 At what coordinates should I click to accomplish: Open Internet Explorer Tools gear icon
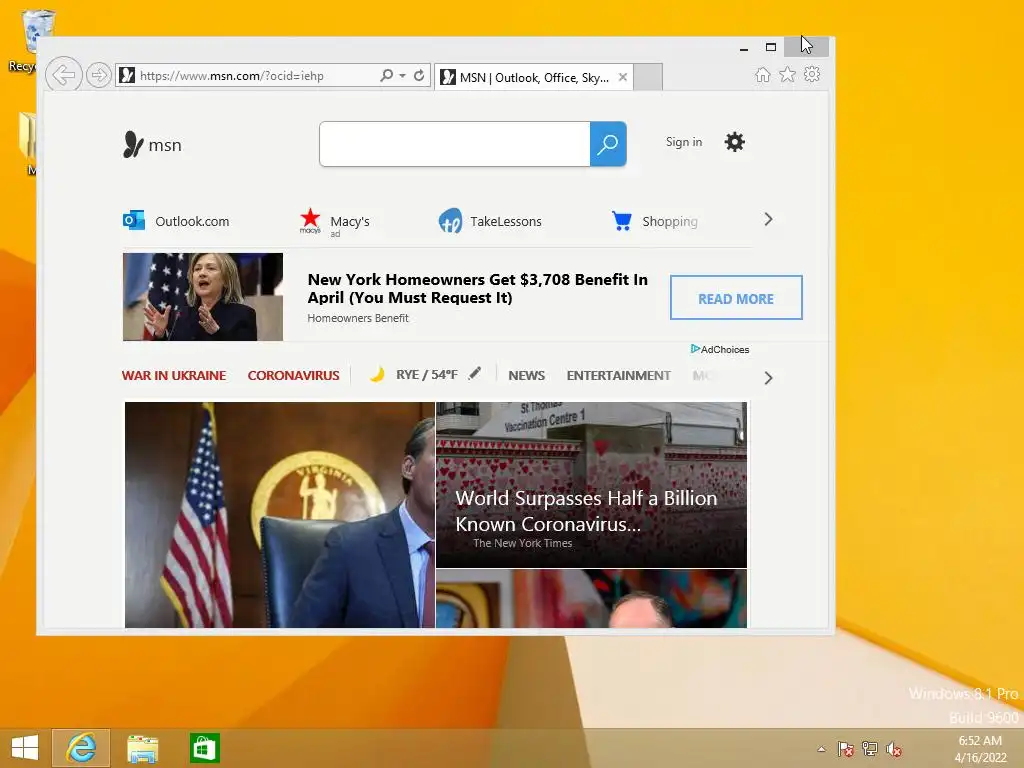[812, 74]
